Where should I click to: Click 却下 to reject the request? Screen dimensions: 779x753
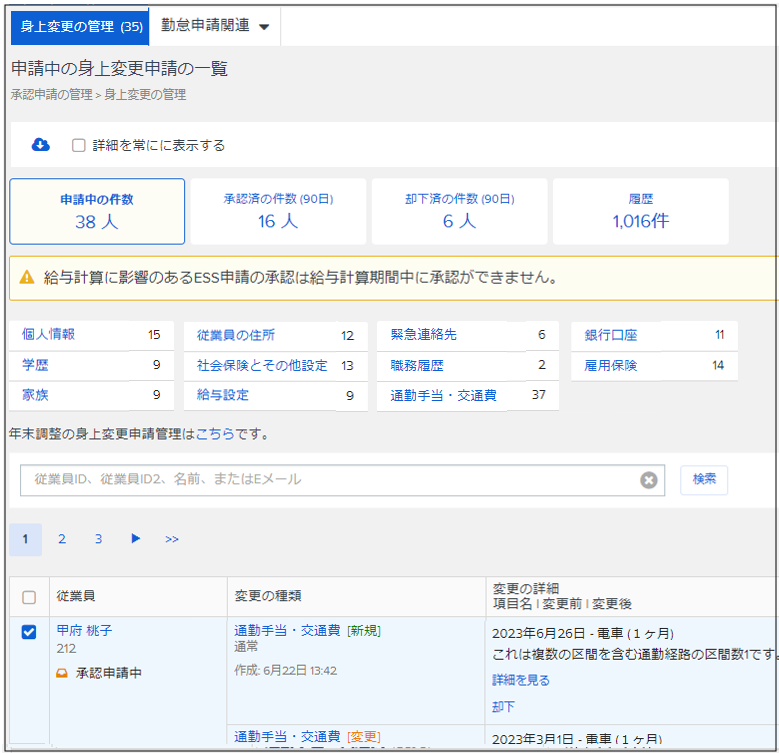click(503, 706)
